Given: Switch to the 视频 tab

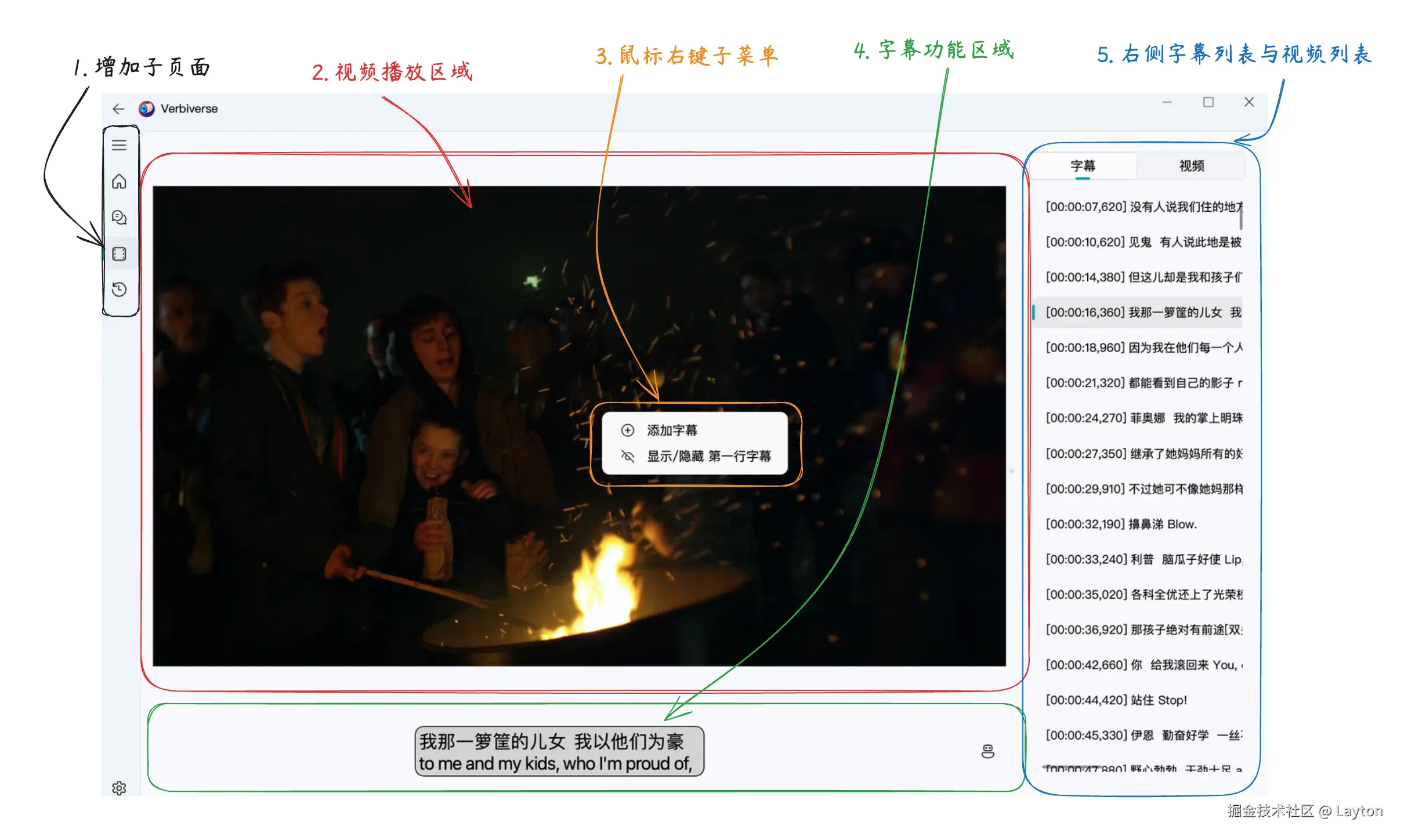Looking at the screenshot, I should (1192, 166).
